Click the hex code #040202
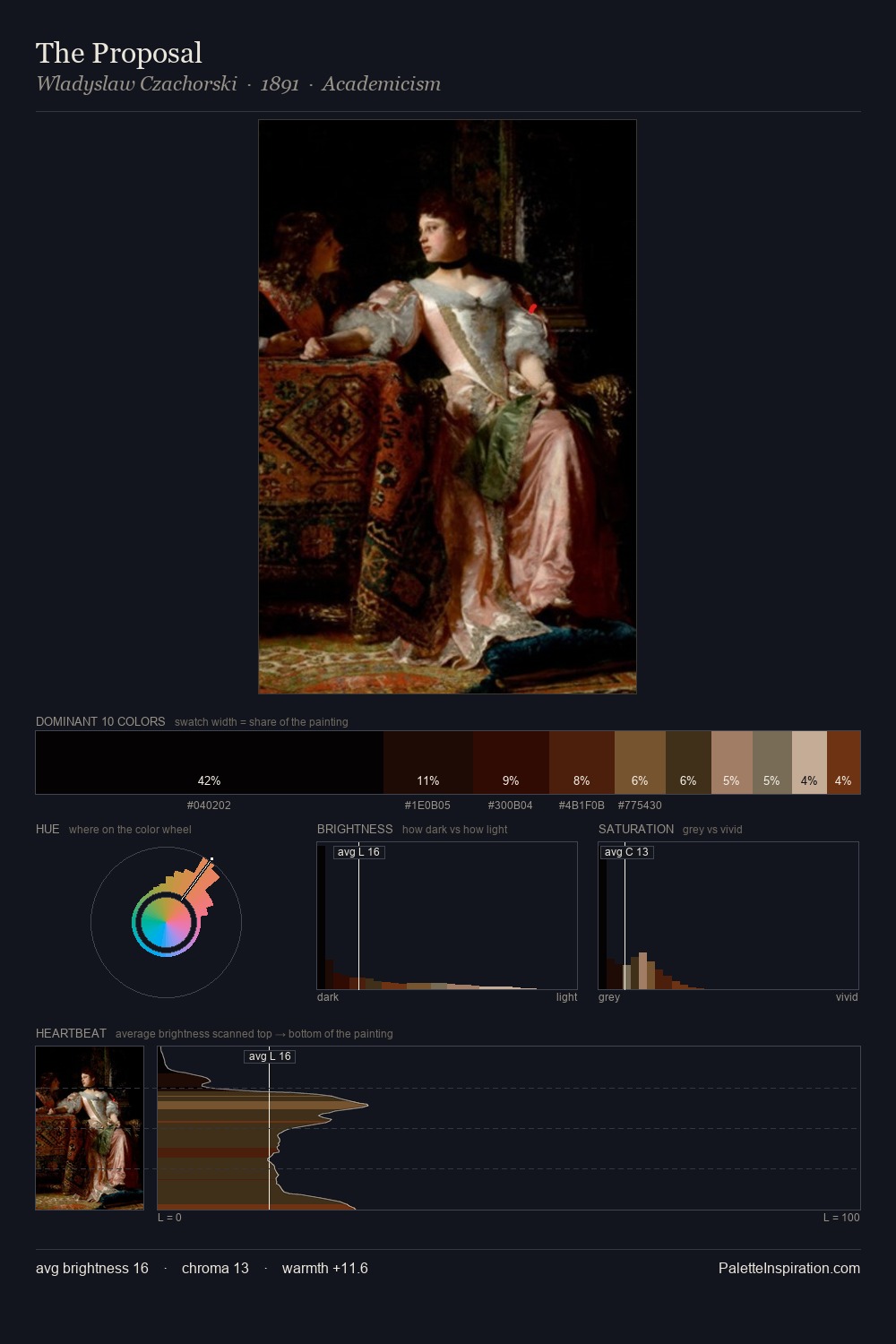This screenshot has width=896, height=1344. tap(209, 806)
